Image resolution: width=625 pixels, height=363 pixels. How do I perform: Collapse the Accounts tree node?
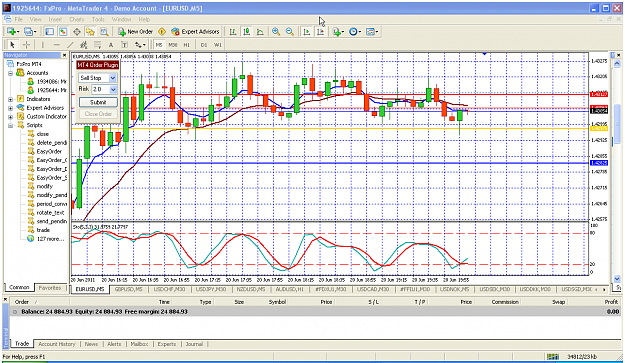(x=10, y=73)
